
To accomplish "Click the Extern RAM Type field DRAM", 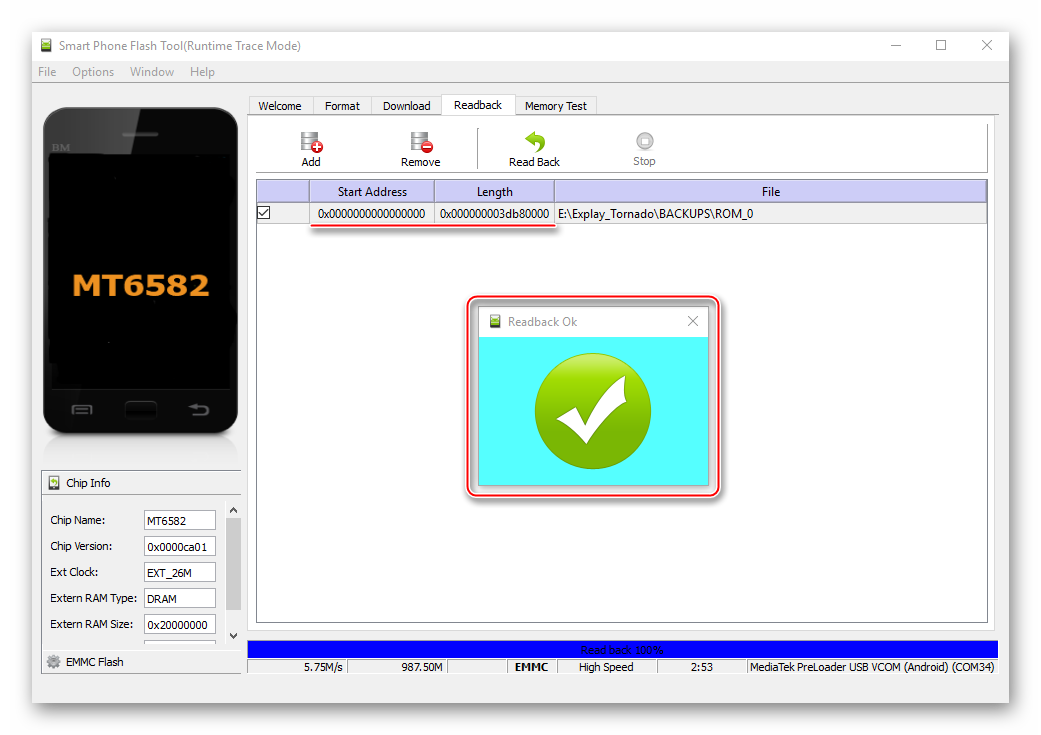I will point(180,598).
